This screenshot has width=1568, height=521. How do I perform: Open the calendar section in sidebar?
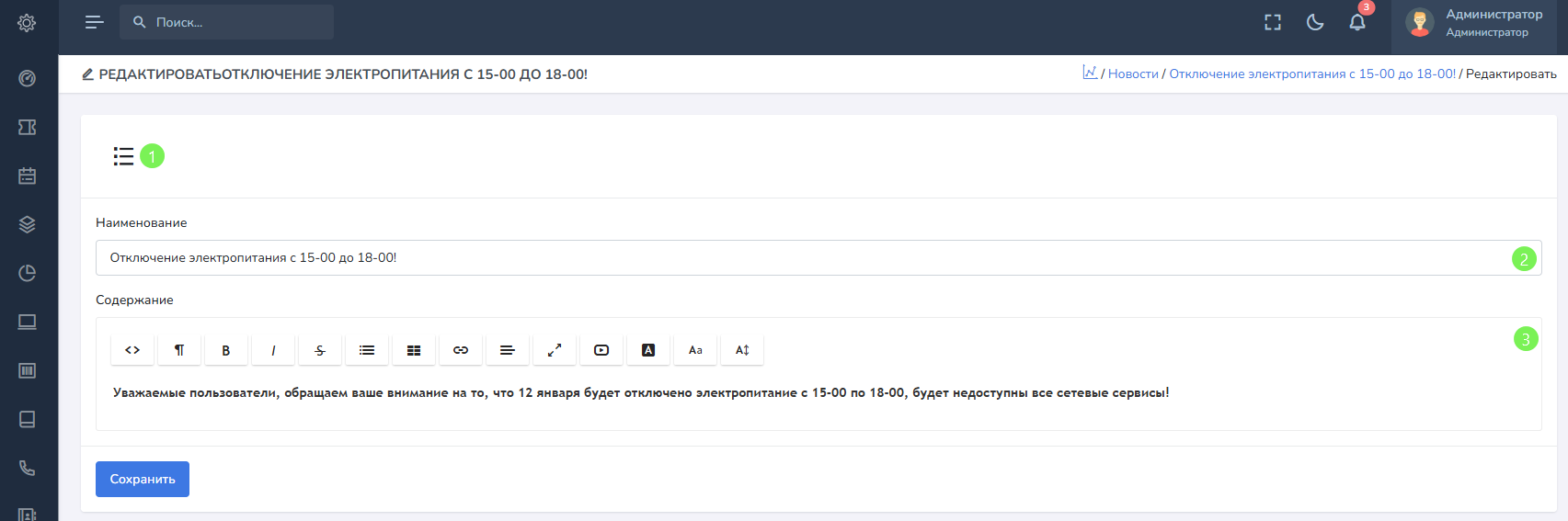(28, 176)
